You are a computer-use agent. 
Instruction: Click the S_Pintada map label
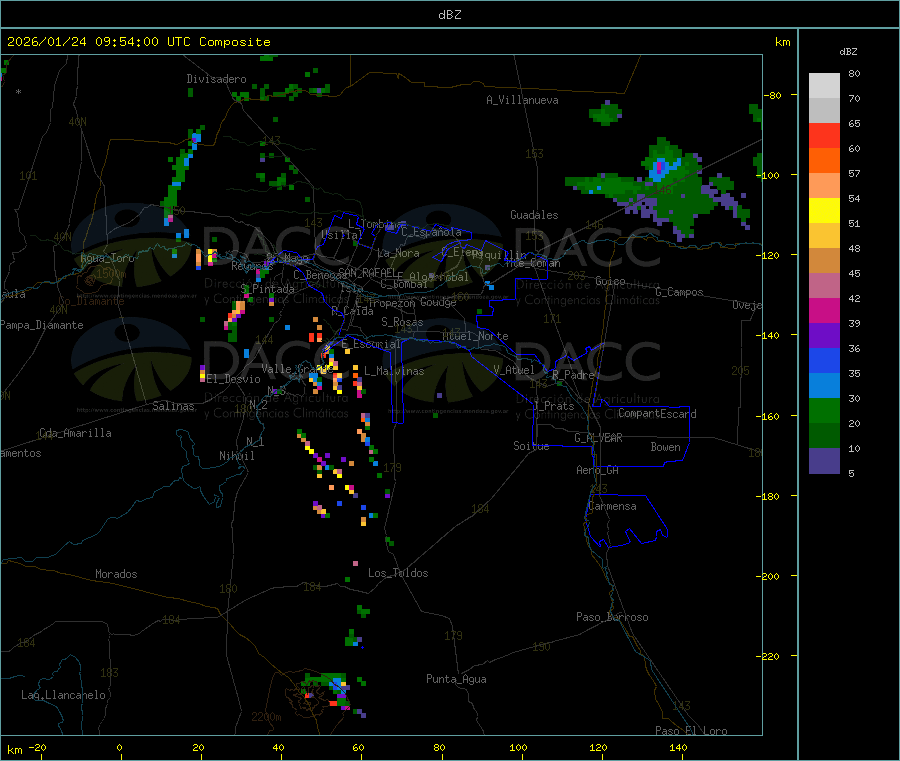[268, 289]
